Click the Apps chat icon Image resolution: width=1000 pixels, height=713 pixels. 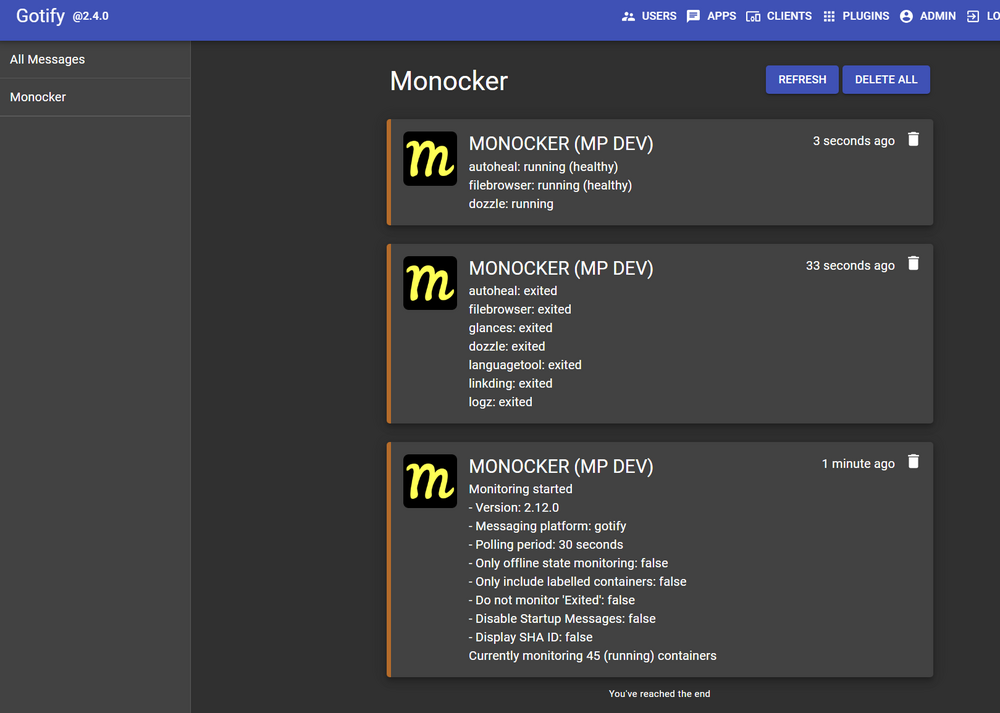[693, 17]
